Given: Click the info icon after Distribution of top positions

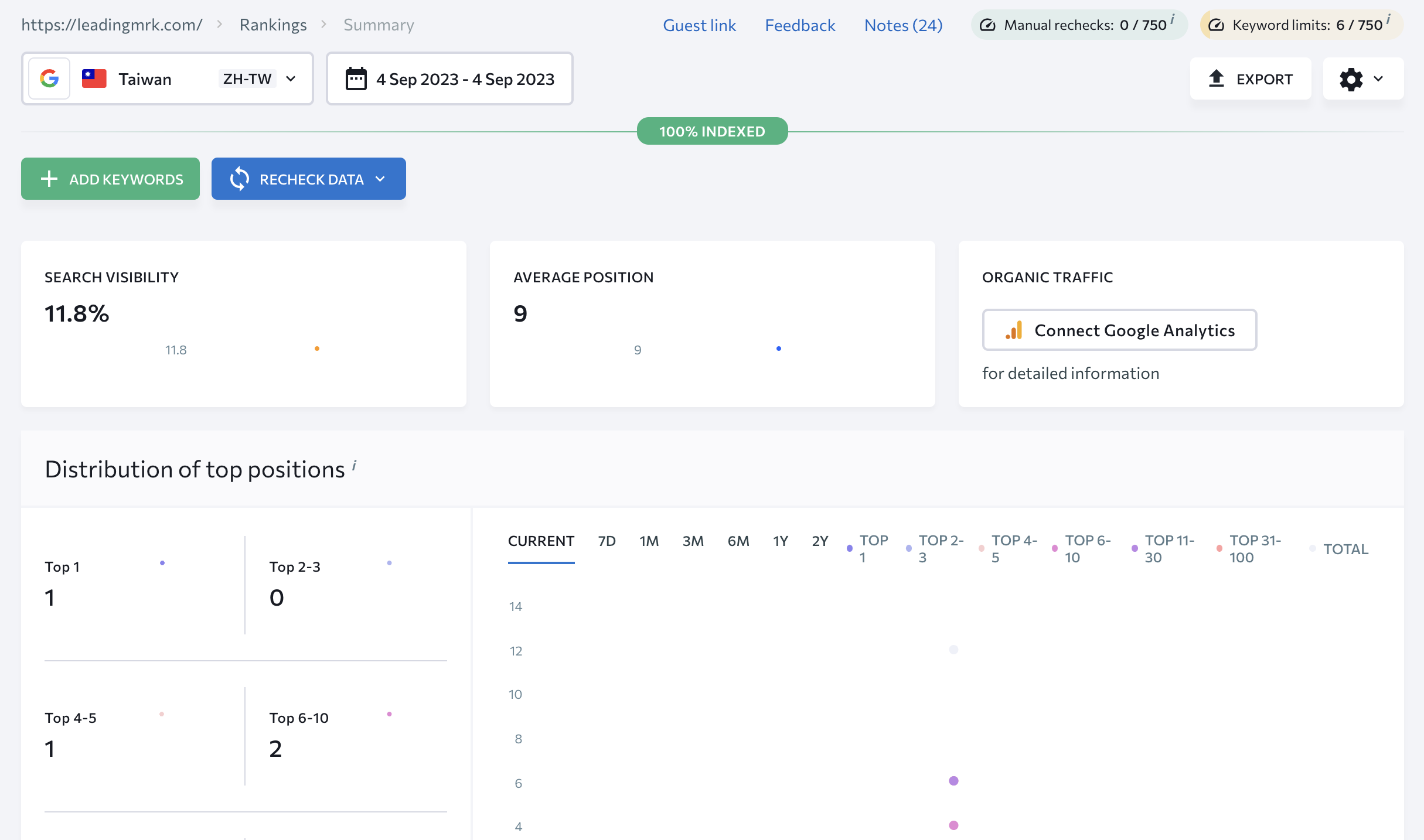Looking at the screenshot, I should pos(354,465).
